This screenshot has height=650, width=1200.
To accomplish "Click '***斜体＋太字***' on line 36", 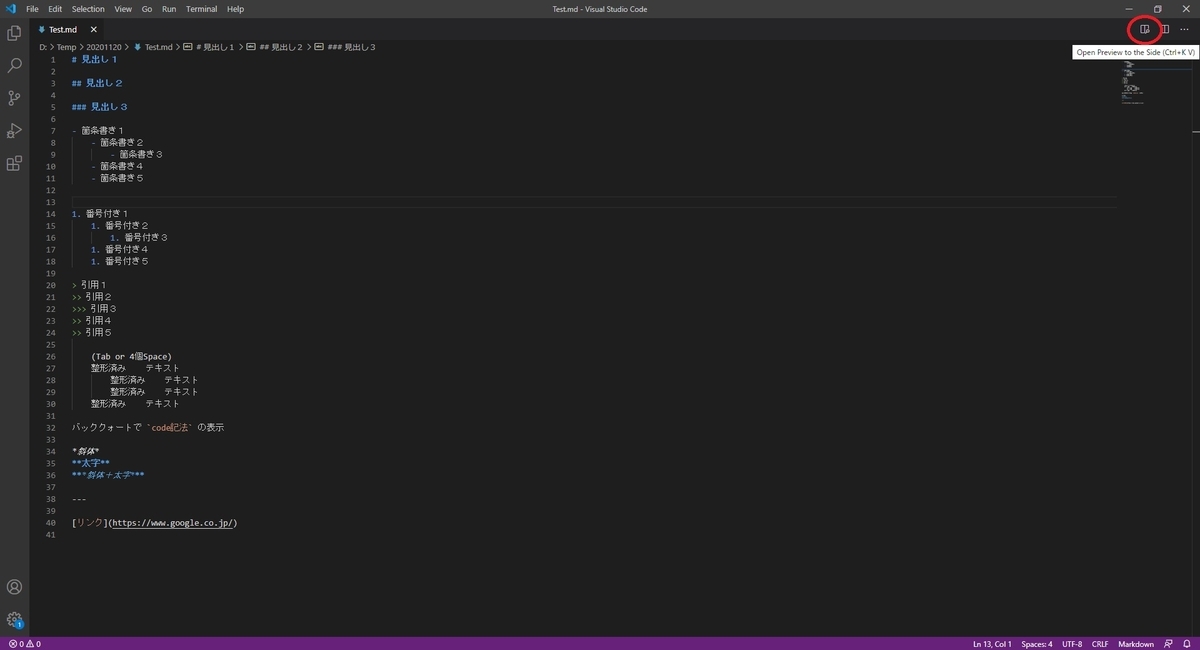I will [108, 475].
